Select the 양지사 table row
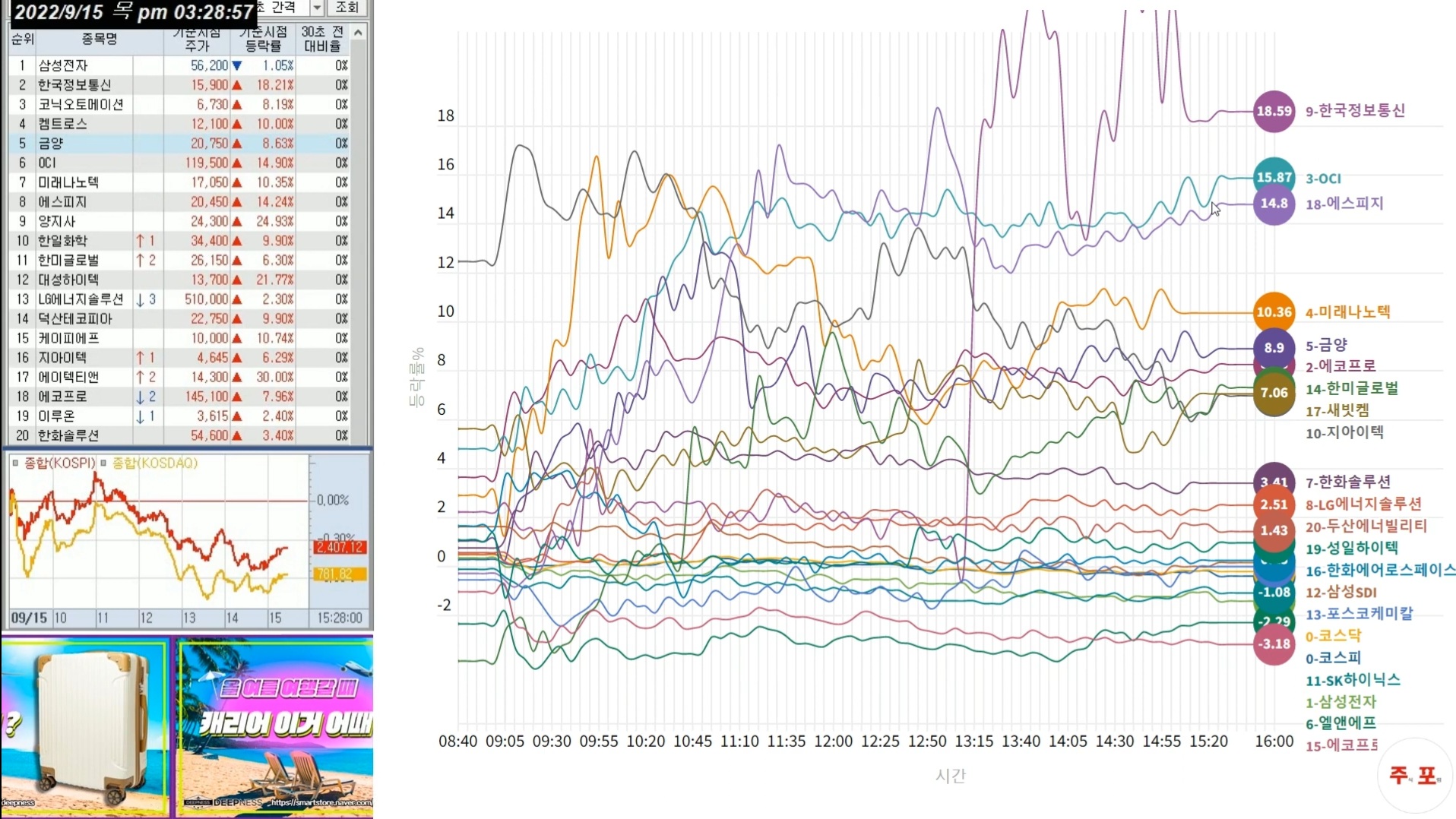Viewport: 1456px width, 819px height. pos(179,221)
